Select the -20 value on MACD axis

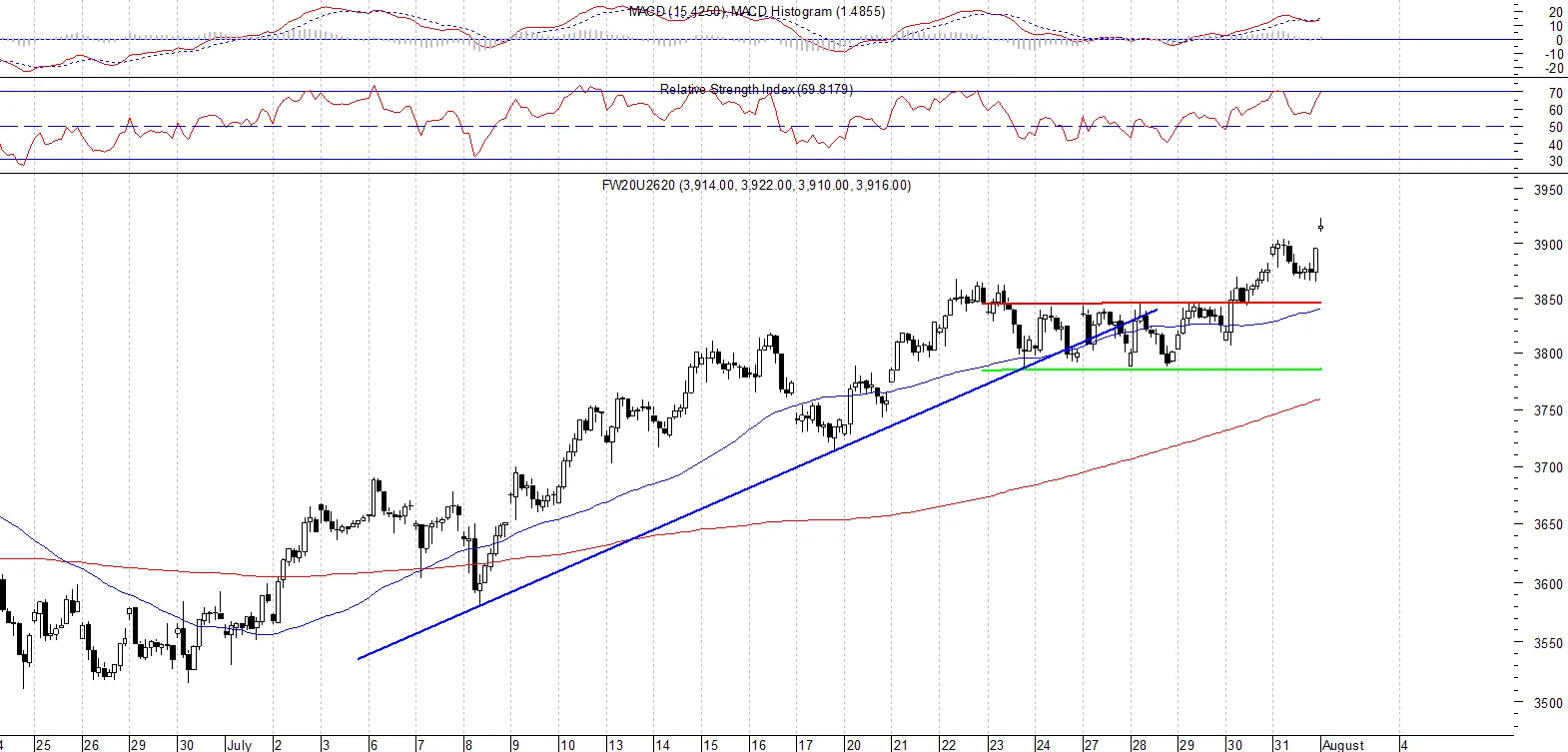click(1554, 69)
